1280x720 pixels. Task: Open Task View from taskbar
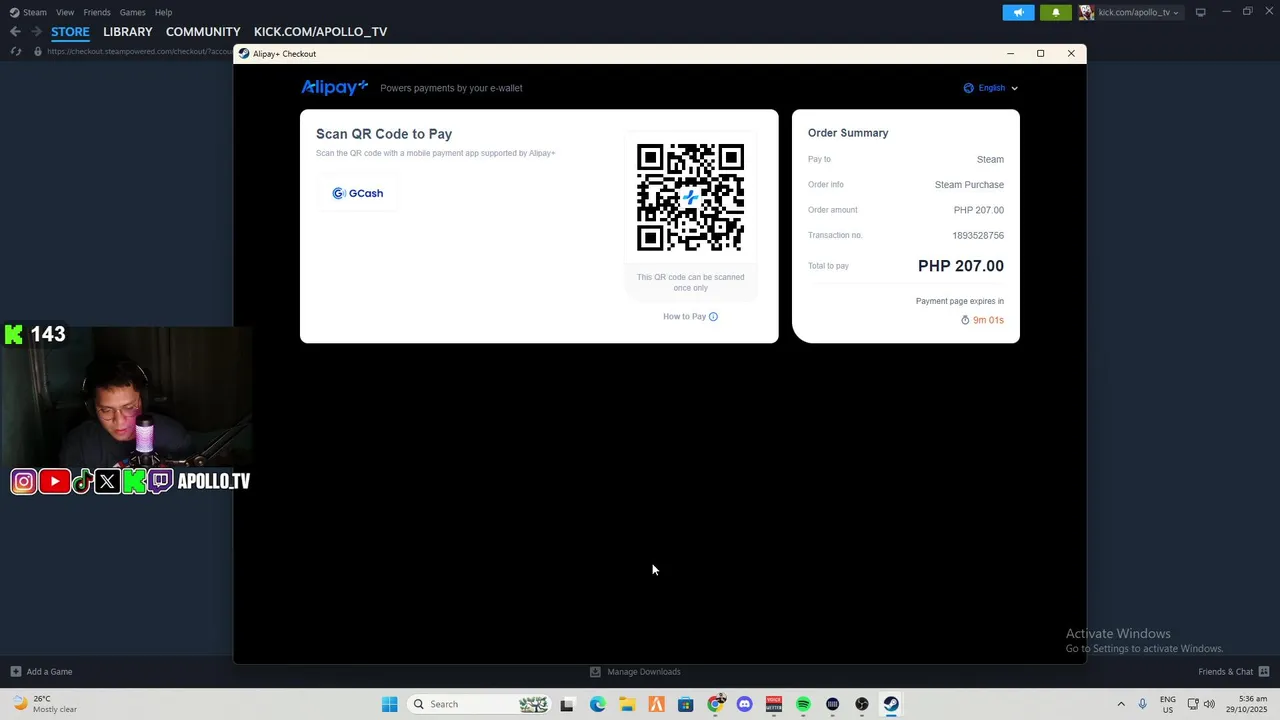pyautogui.click(x=567, y=704)
